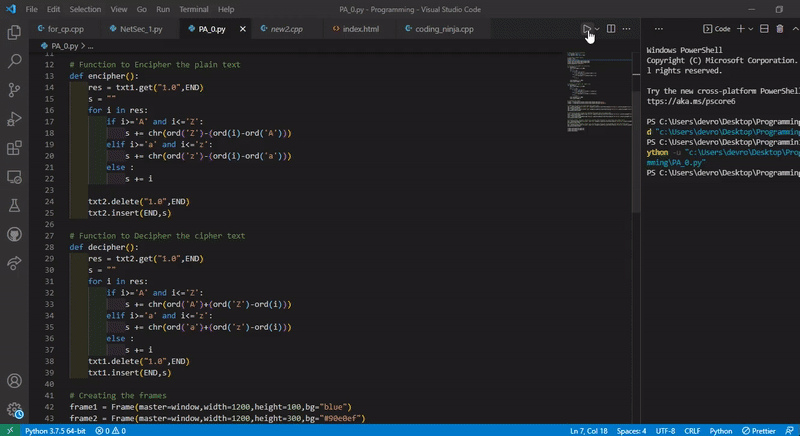Change end of line sequence CRLF

click(x=692, y=431)
